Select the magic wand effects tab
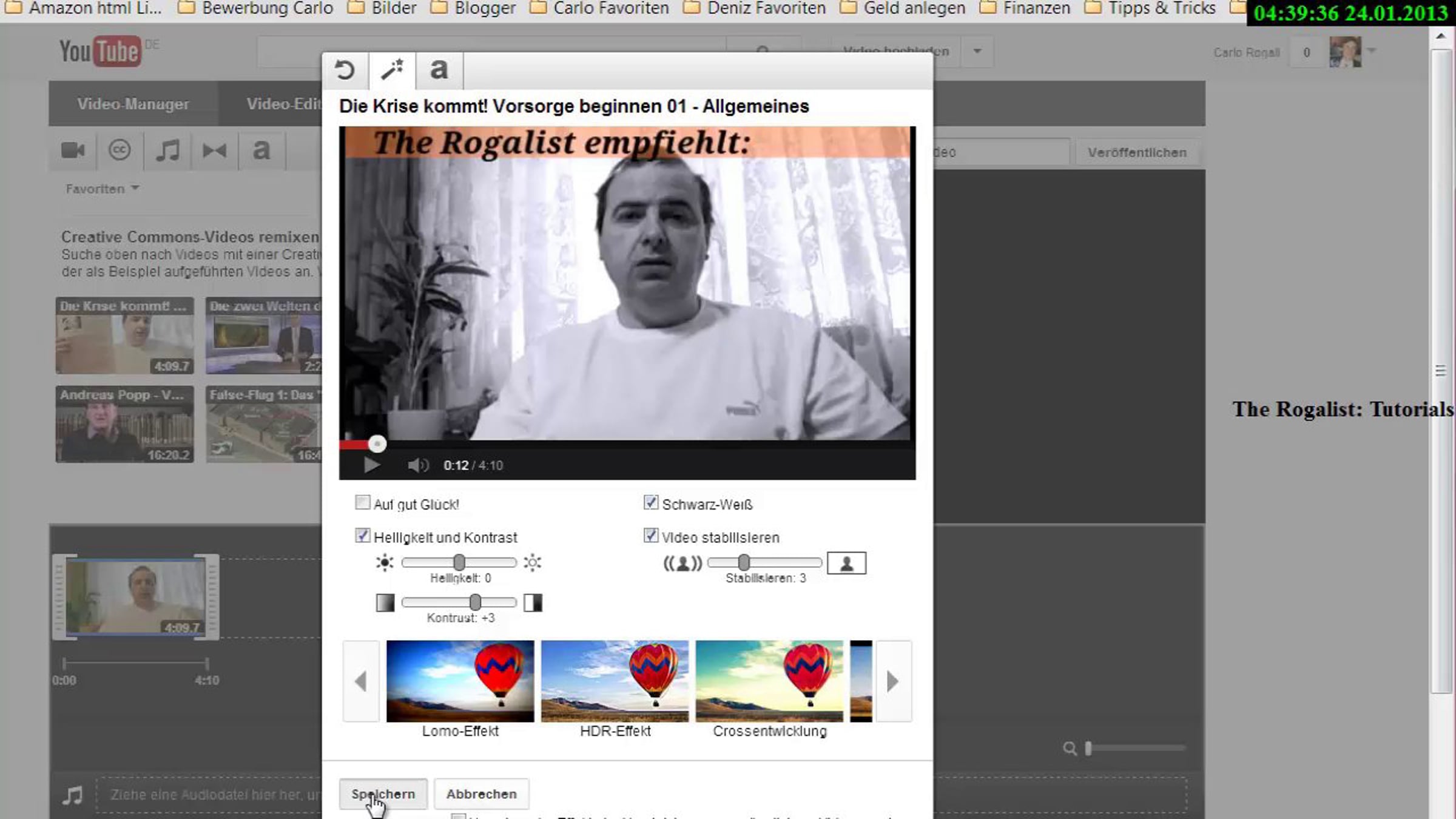This screenshot has width=1456, height=819. [x=392, y=70]
